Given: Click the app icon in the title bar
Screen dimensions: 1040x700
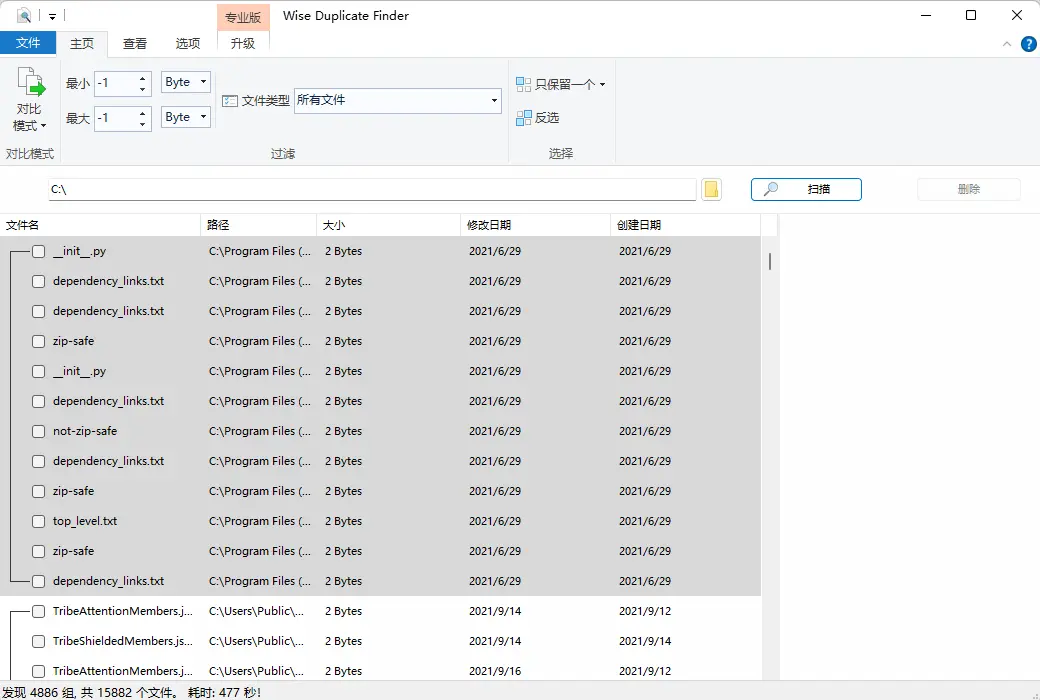Looking at the screenshot, I should (24, 15).
